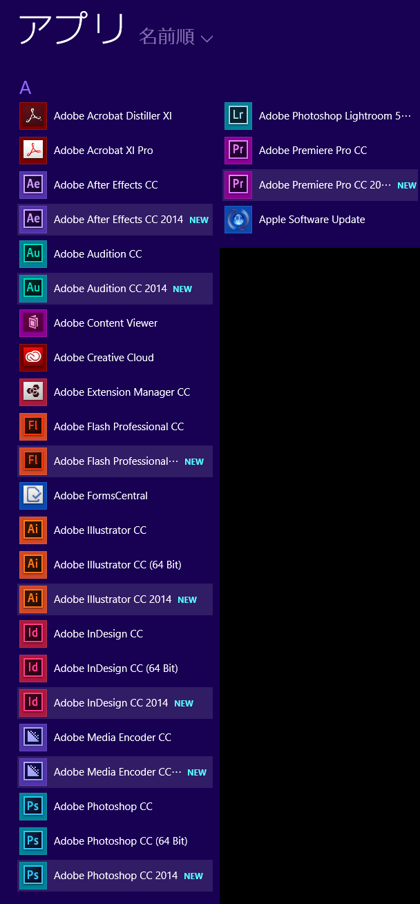Click the Adobe InDesign CC icon
The height and width of the screenshot is (904, 420).
click(x=33, y=634)
